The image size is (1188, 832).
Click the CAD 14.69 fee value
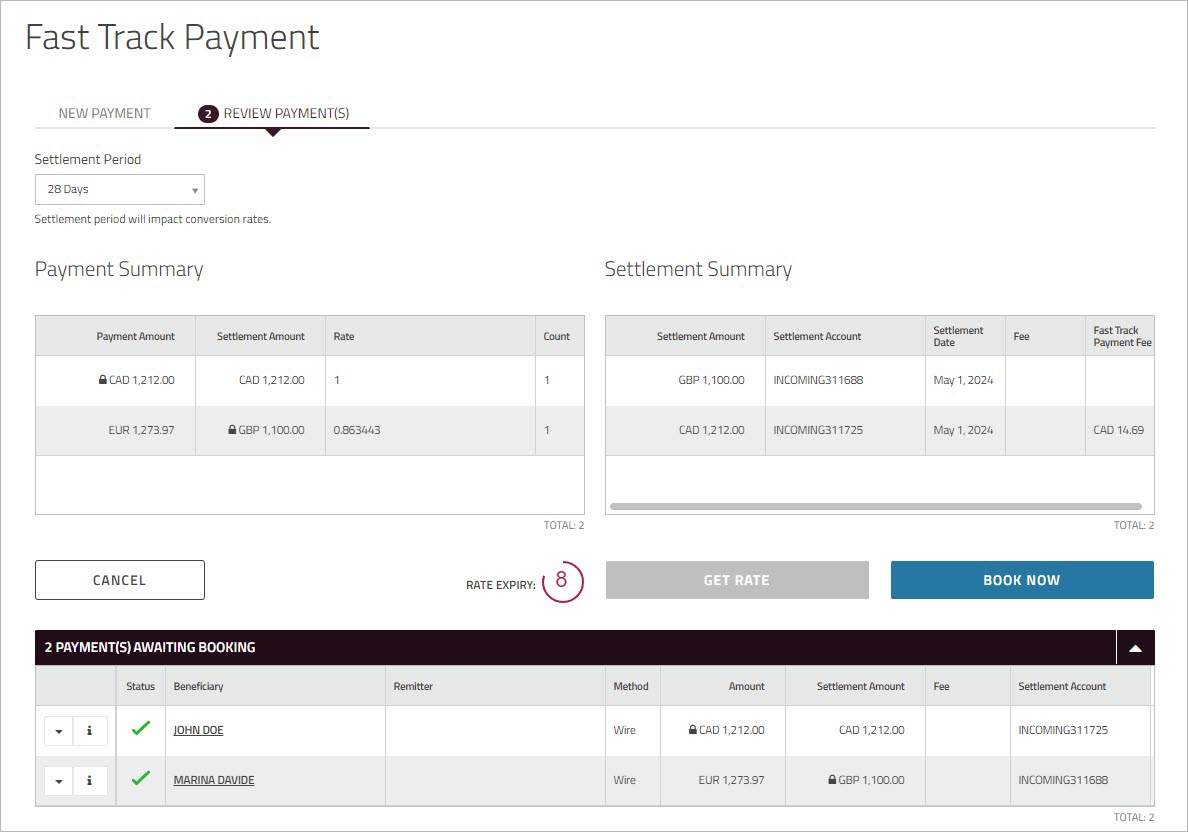(x=1118, y=430)
